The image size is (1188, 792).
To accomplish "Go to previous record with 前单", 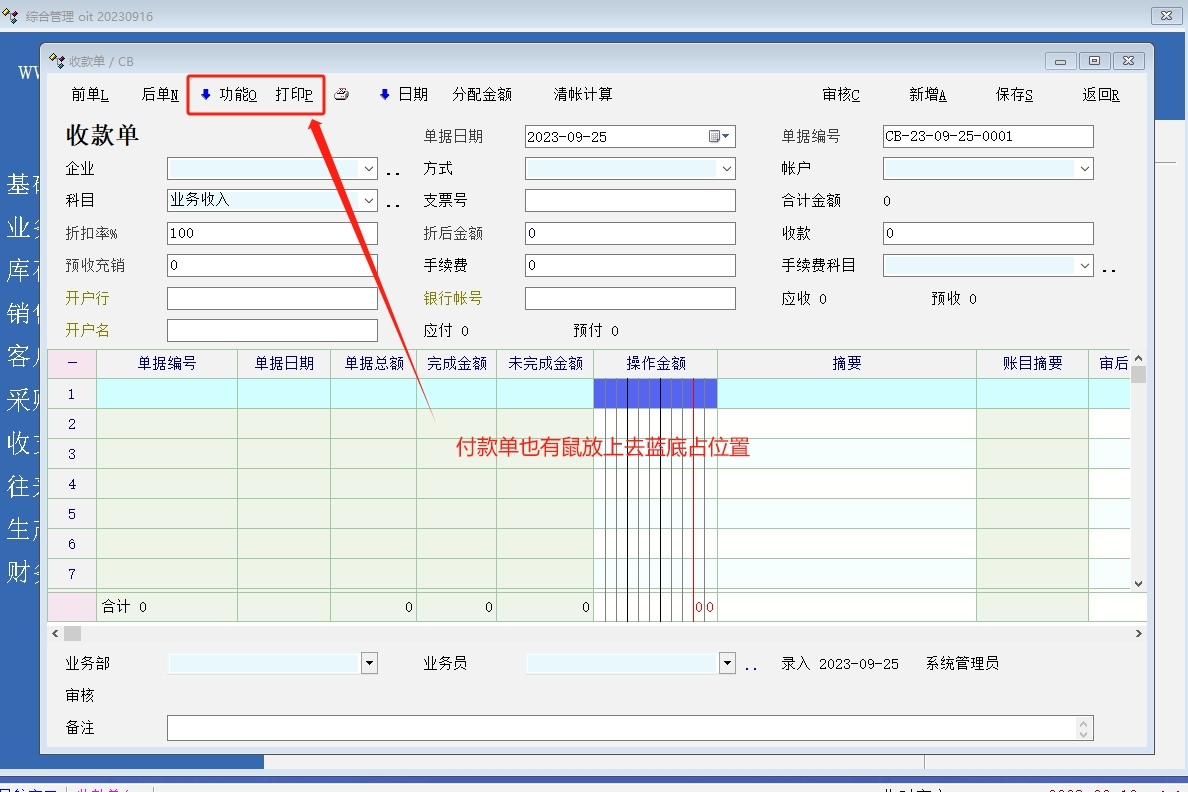I will pyautogui.click(x=90, y=95).
